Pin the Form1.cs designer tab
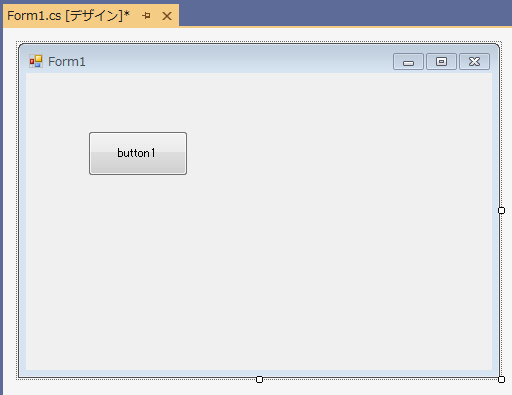 (146, 16)
